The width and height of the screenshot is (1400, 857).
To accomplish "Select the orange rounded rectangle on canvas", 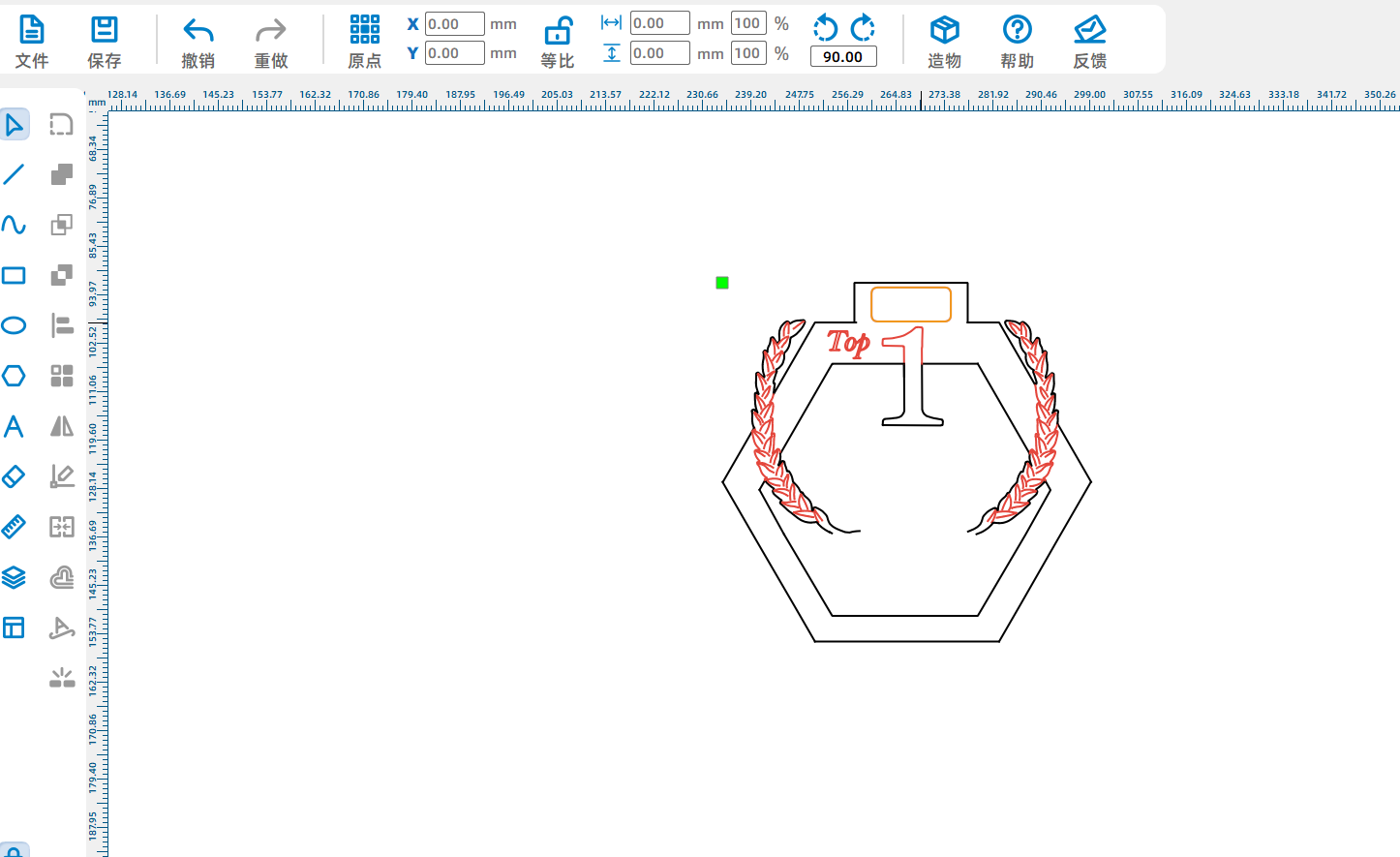I will coord(911,304).
